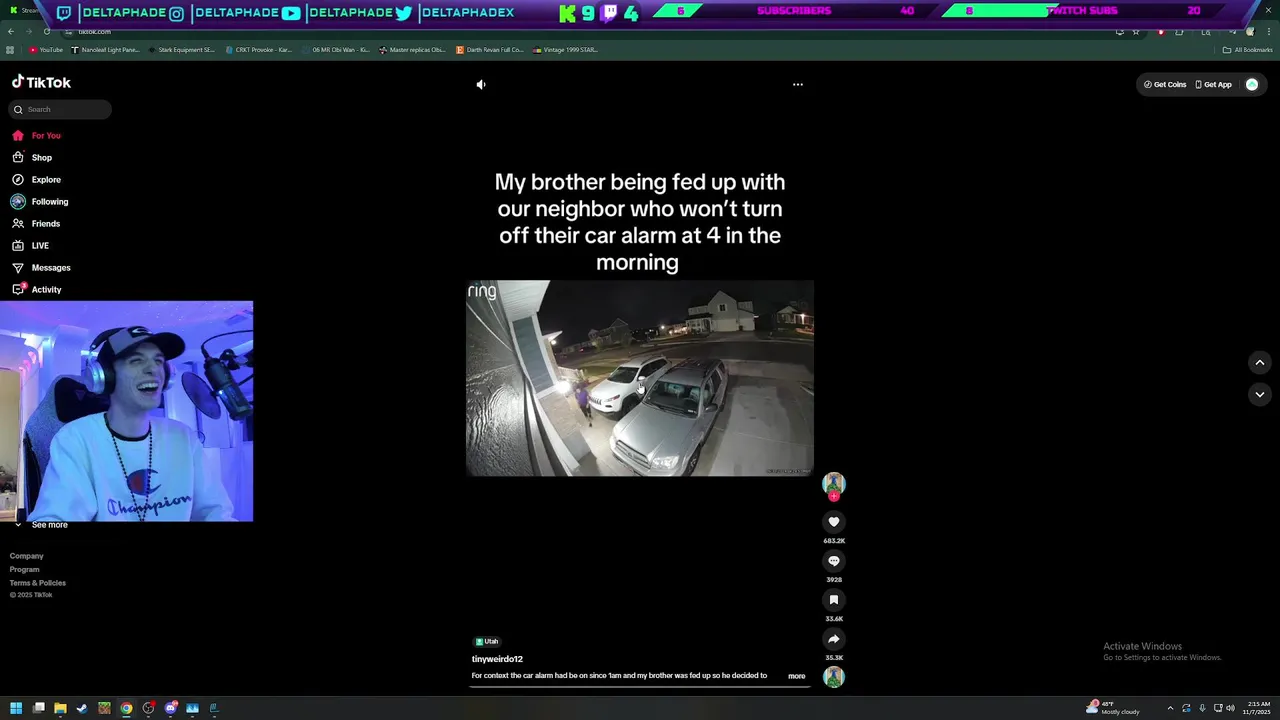
Task: Open Task View on taskbar
Action: click(38, 708)
